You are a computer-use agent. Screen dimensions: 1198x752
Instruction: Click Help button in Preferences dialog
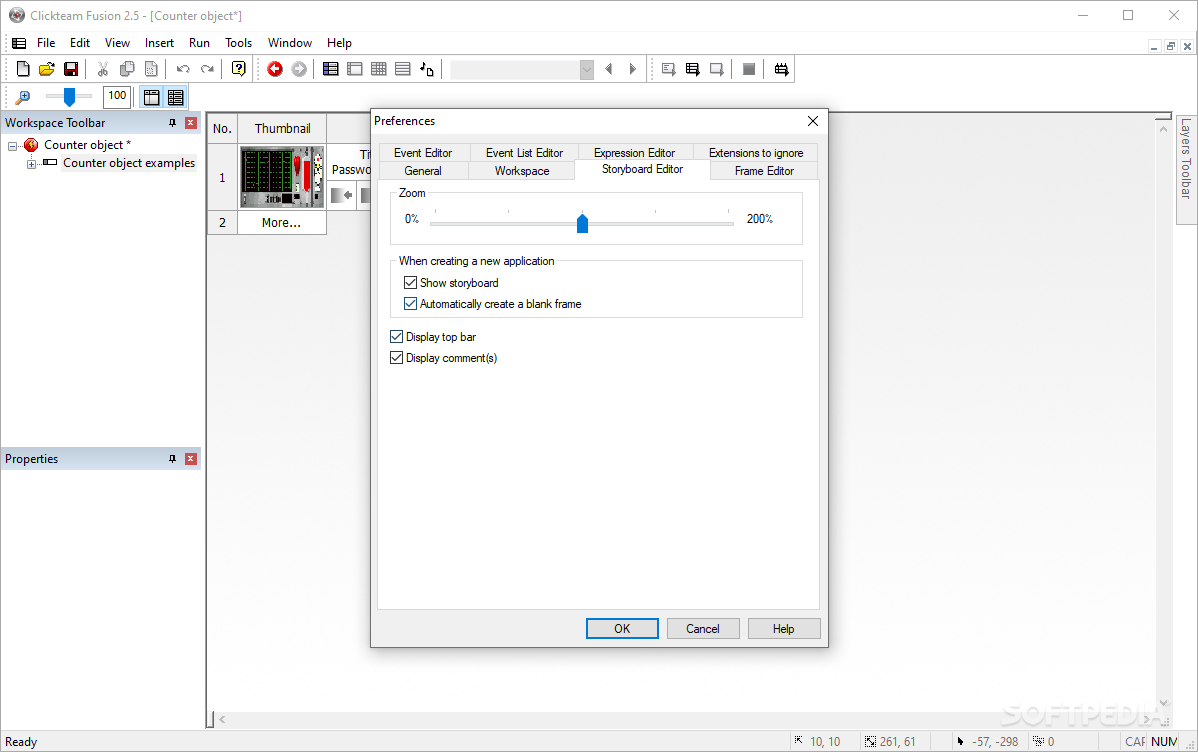click(x=784, y=628)
